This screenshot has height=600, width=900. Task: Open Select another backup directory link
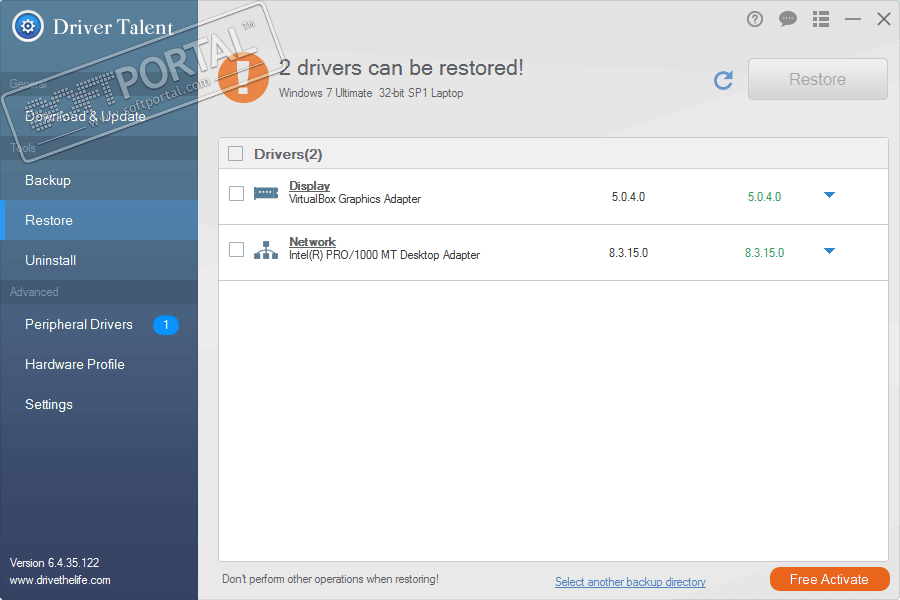pyautogui.click(x=630, y=582)
